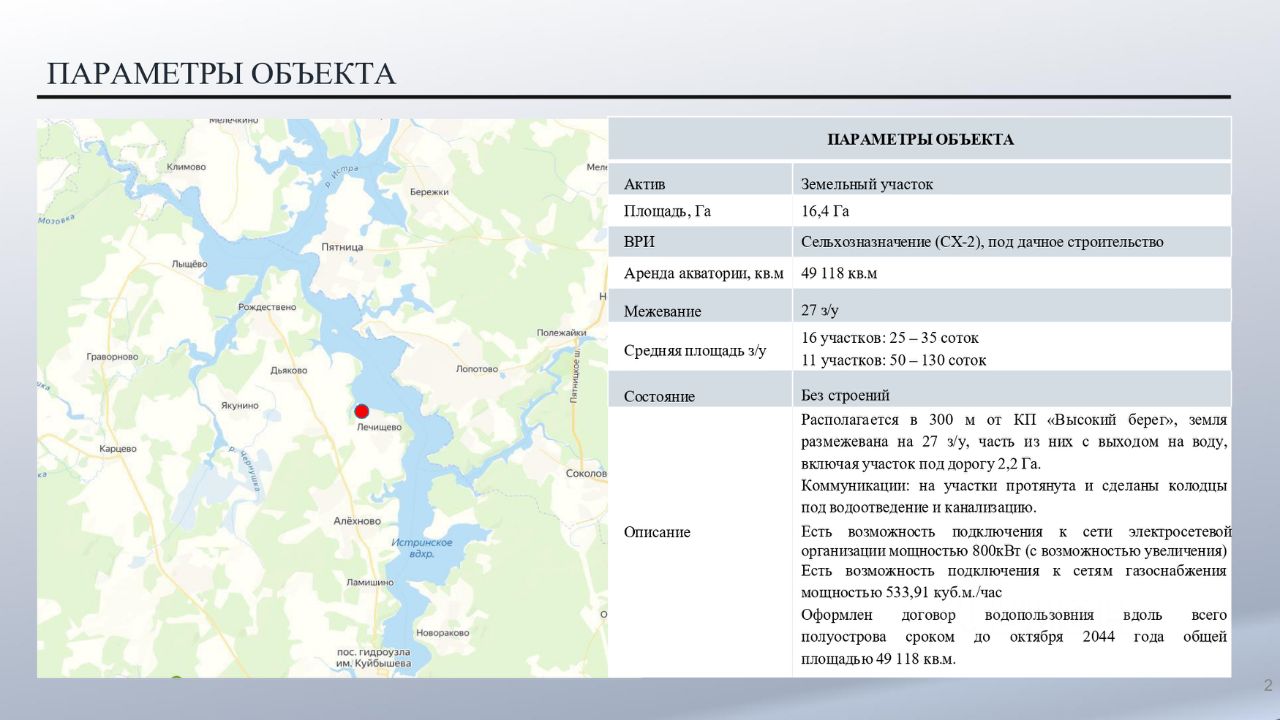
Task: Select the Истринское вдхр. reservoir label
Action: click(x=421, y=547)
